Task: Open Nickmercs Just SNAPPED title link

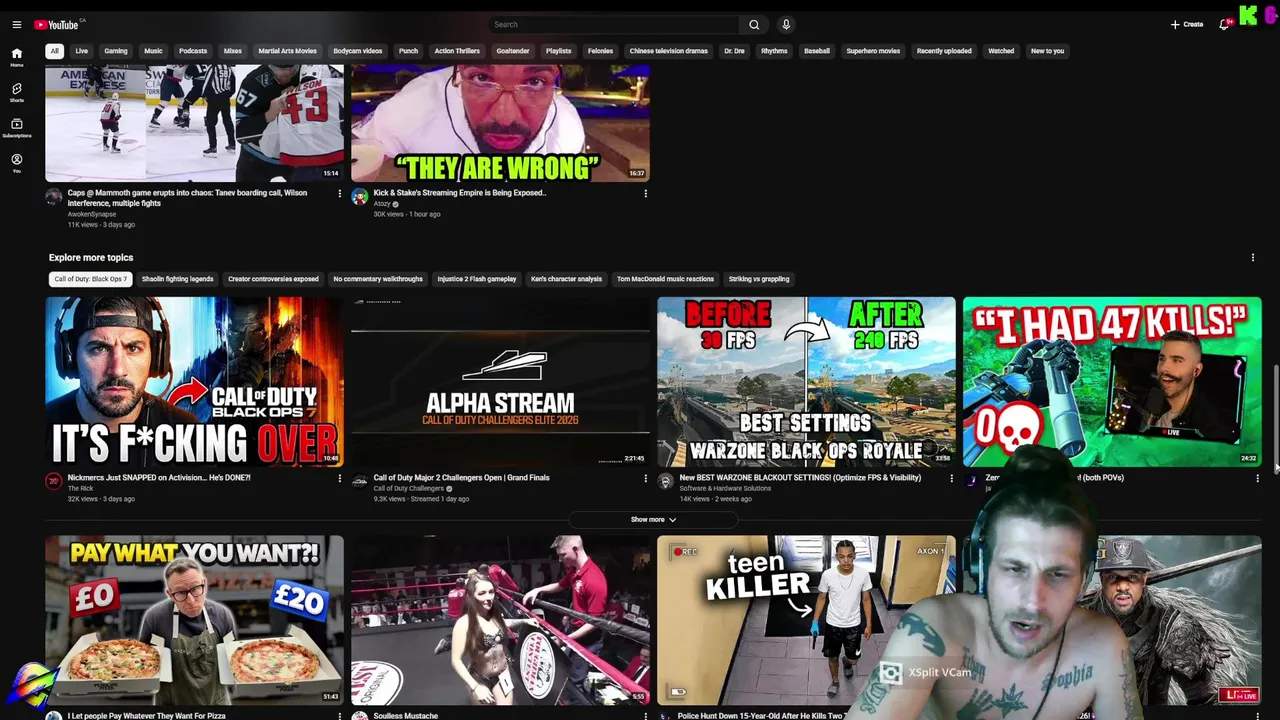Action: pyautogui.click(x=159, y=478)
